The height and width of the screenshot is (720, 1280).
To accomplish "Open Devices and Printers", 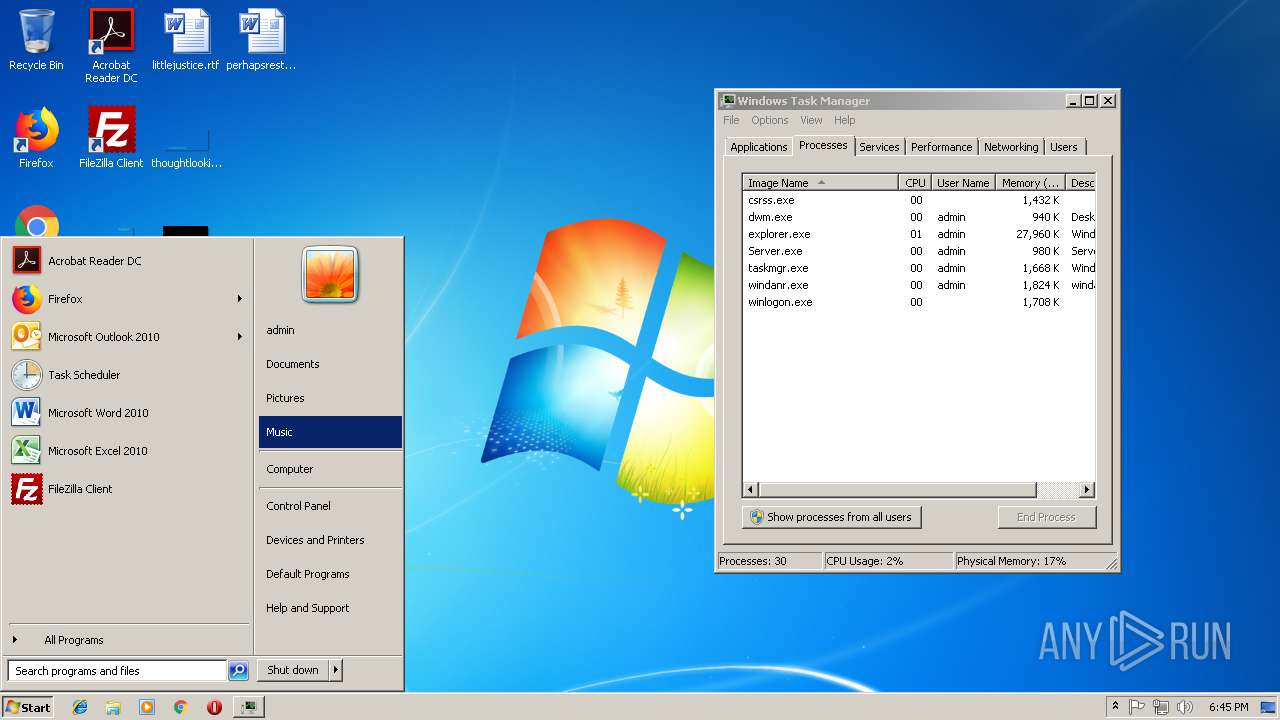I will (330, 540).
